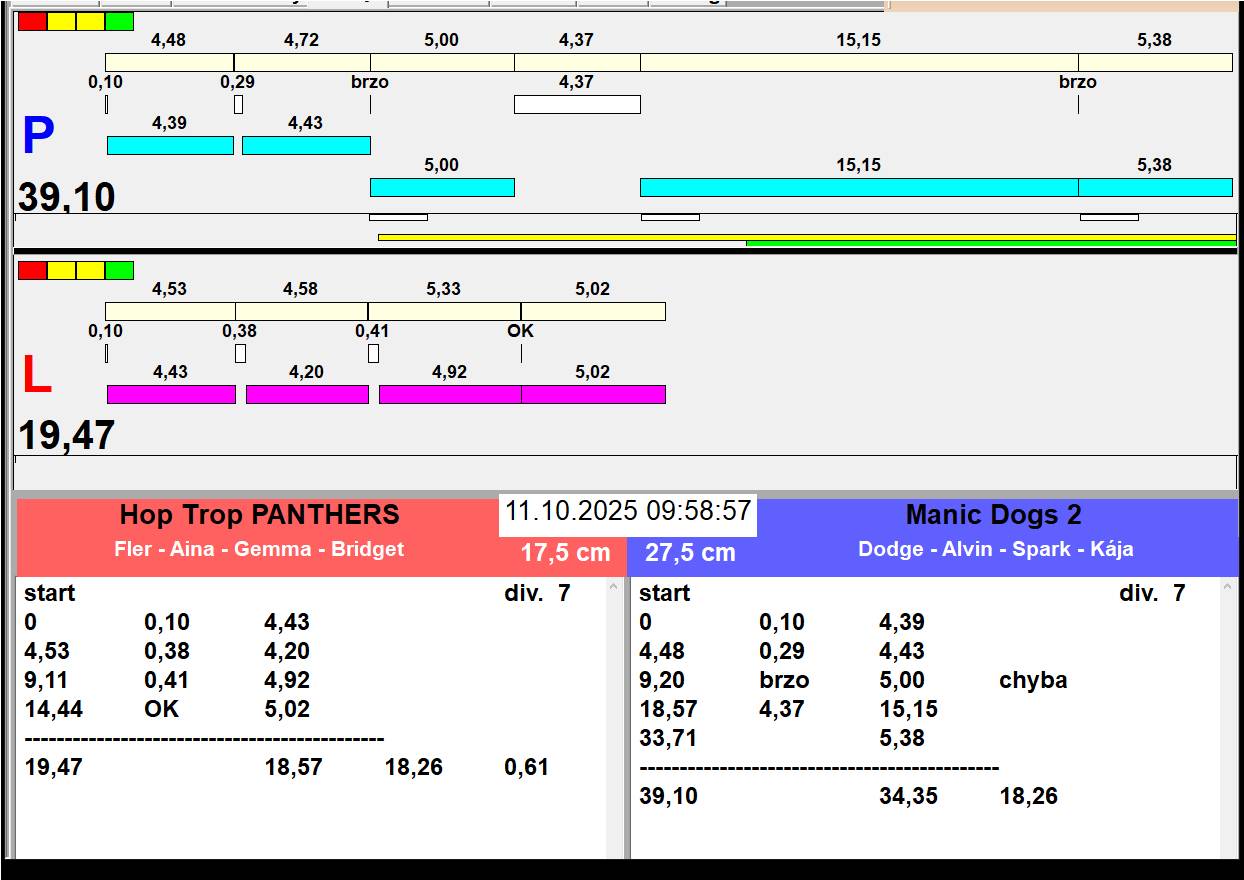Click the 27,5 cm jump height label
1244x880 pixels.
click(690, 553)
